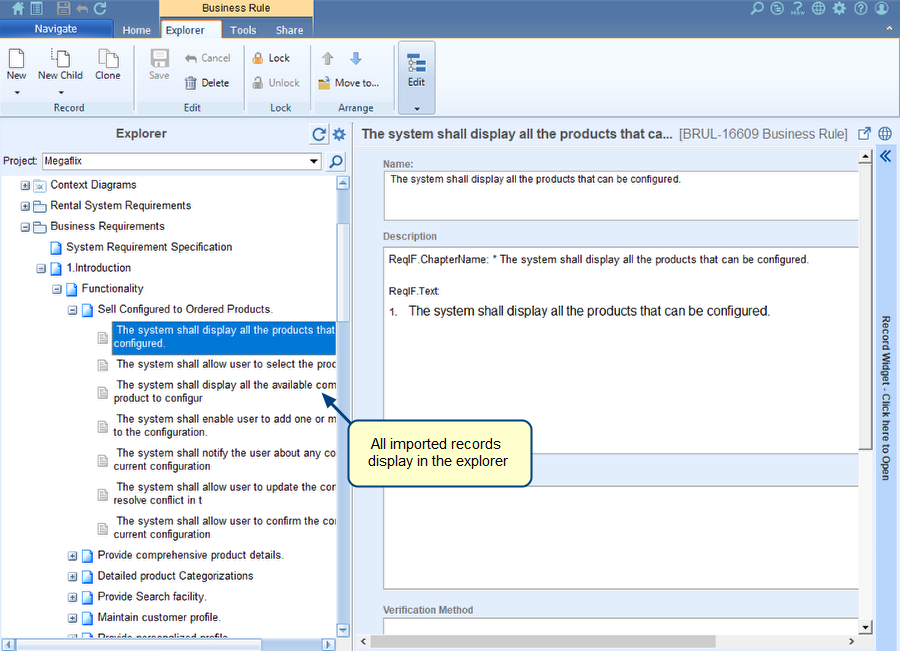Expand Provide comprehensive product details
This screenshot has width=900, height=651.
tap(72, 556)
